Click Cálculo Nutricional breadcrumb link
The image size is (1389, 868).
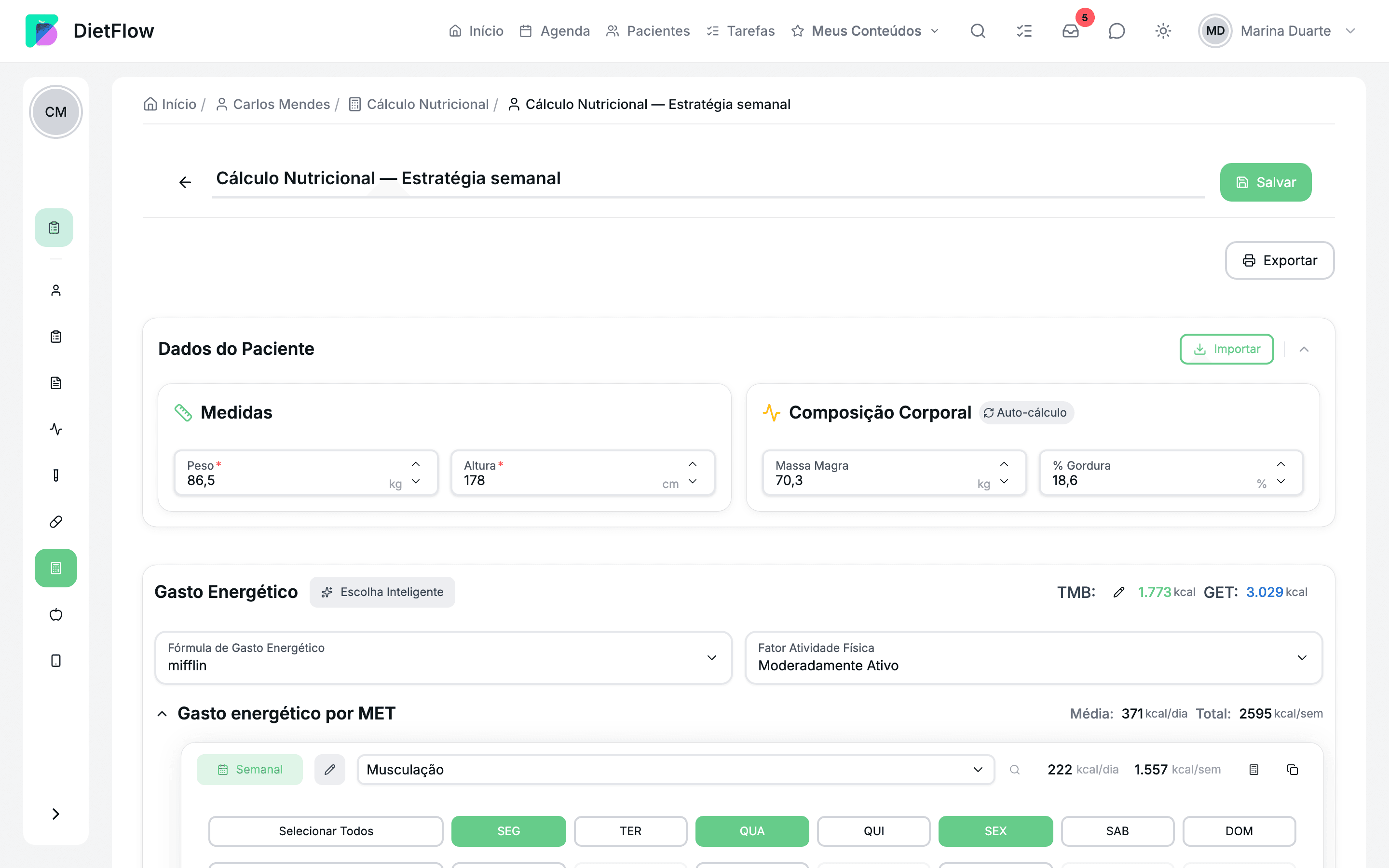coord(419,104)
